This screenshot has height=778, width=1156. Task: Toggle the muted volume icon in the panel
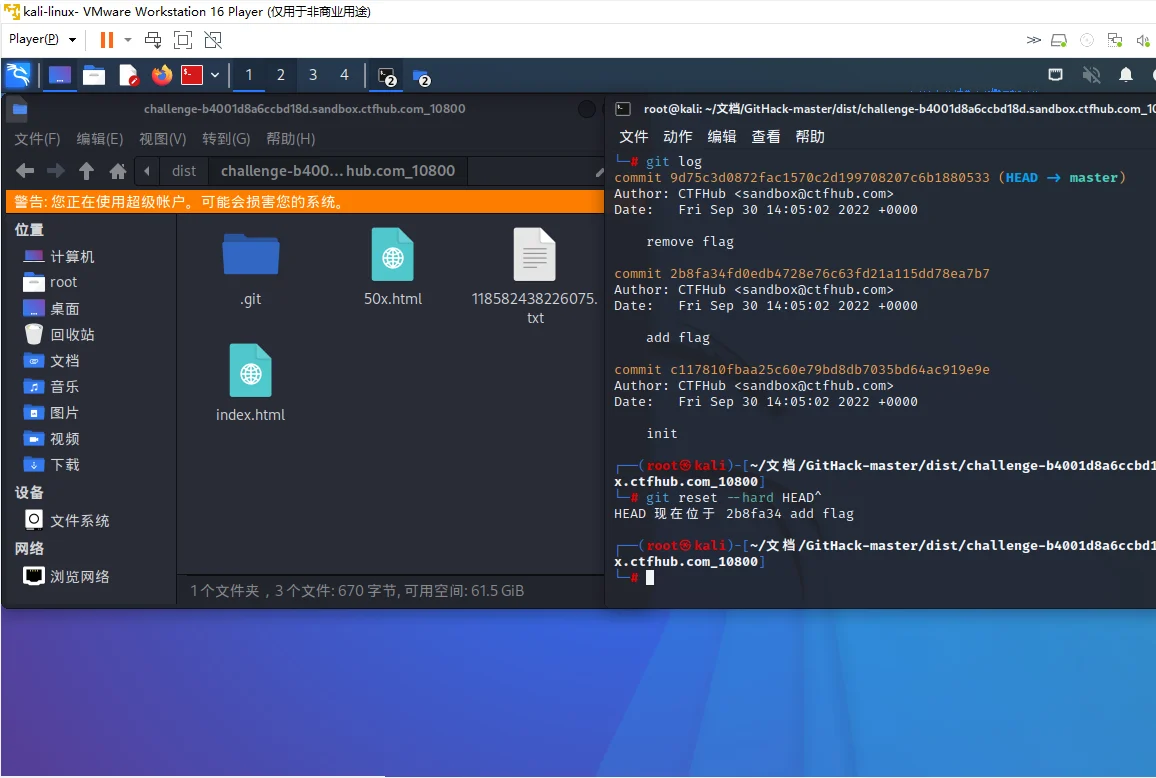tap(1091, 75)
